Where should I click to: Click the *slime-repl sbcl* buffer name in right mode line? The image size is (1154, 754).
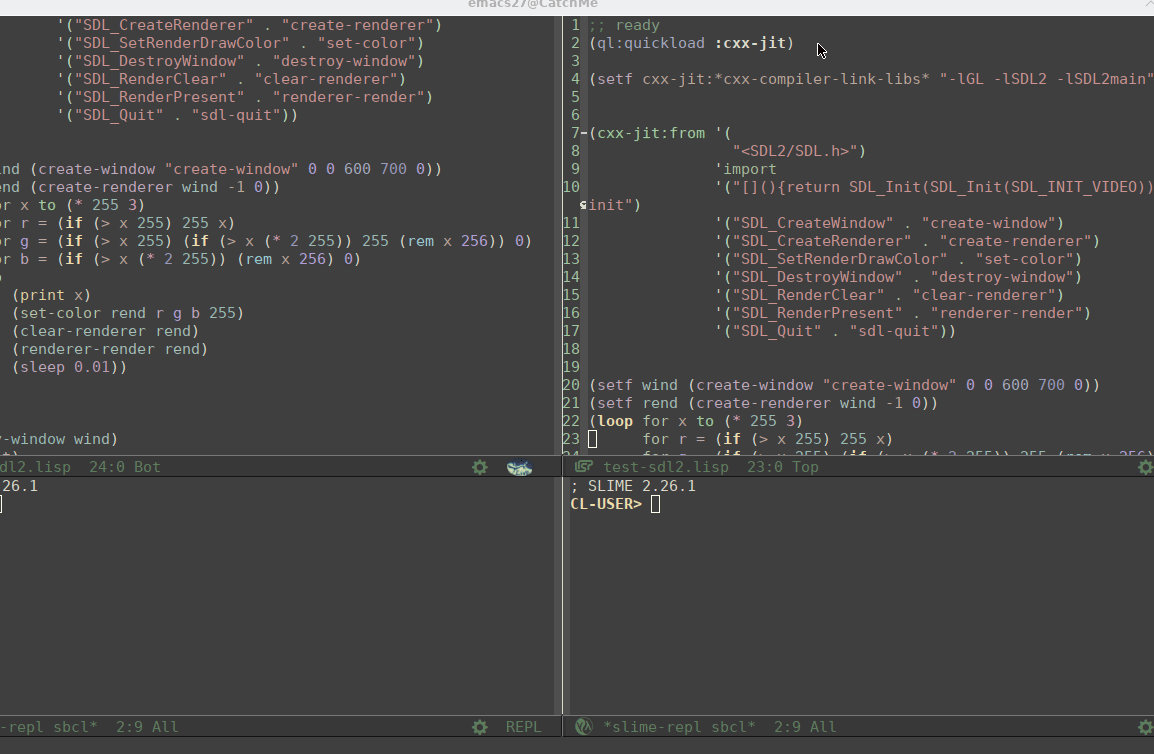(679, 727)
